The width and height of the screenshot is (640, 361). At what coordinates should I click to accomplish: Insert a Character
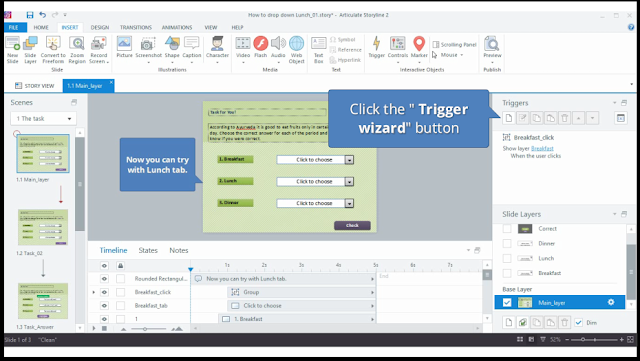point(217,50)
